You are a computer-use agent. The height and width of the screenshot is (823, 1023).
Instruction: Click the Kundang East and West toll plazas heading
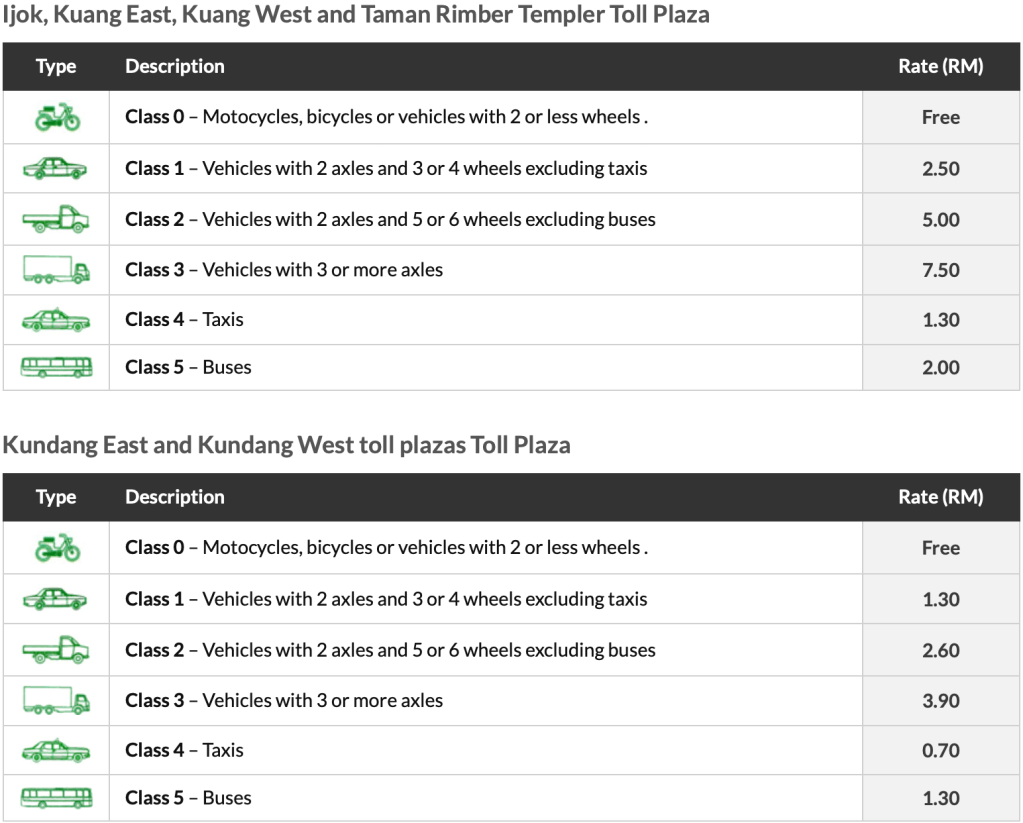click(x=286, y=445)
